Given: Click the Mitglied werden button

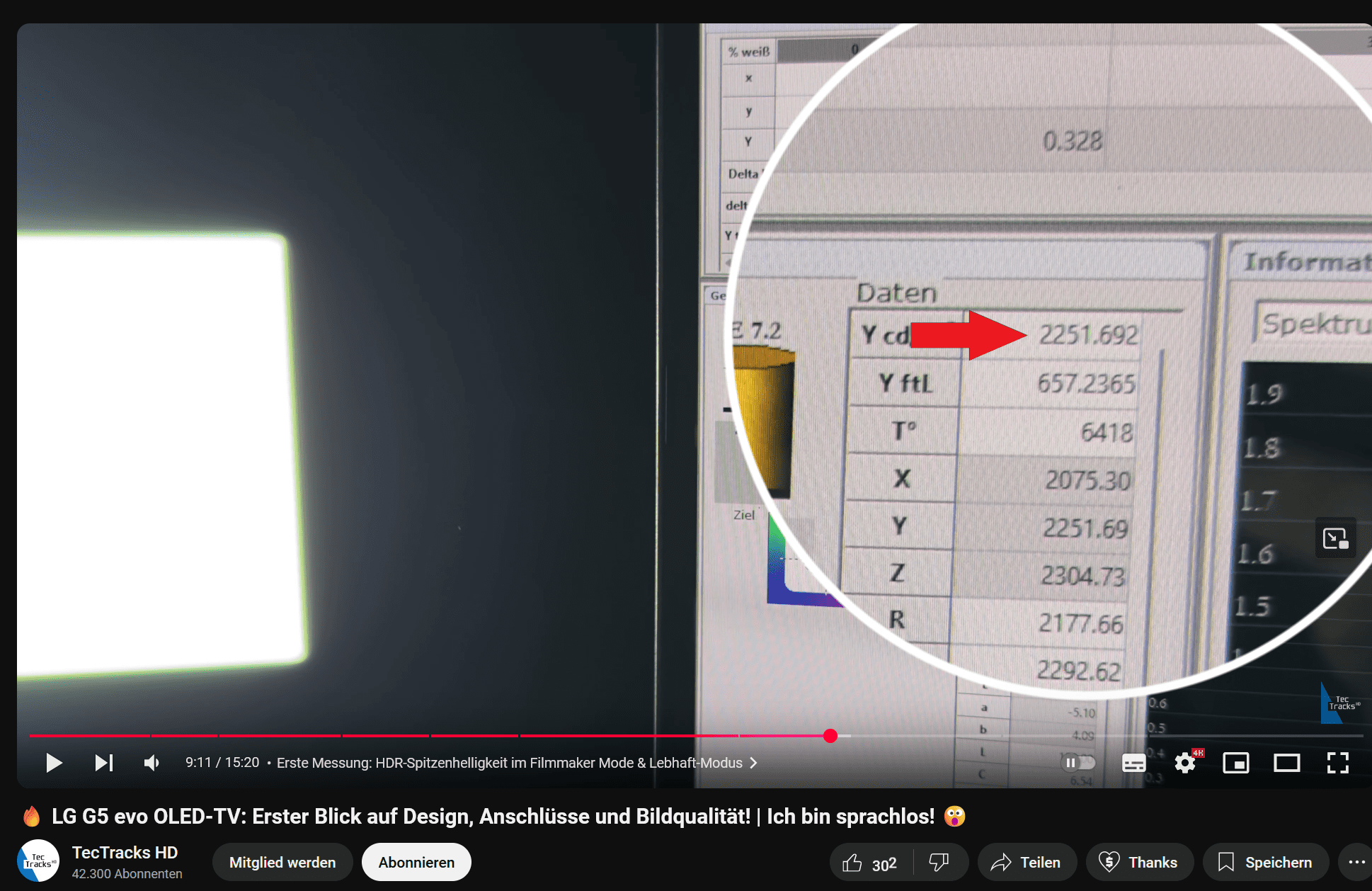Looking at the screenshot, I should 282,862.
